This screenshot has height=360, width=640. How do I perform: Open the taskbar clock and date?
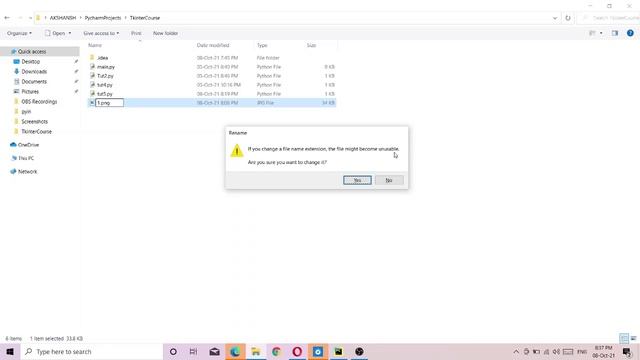(x=603, y=351)
